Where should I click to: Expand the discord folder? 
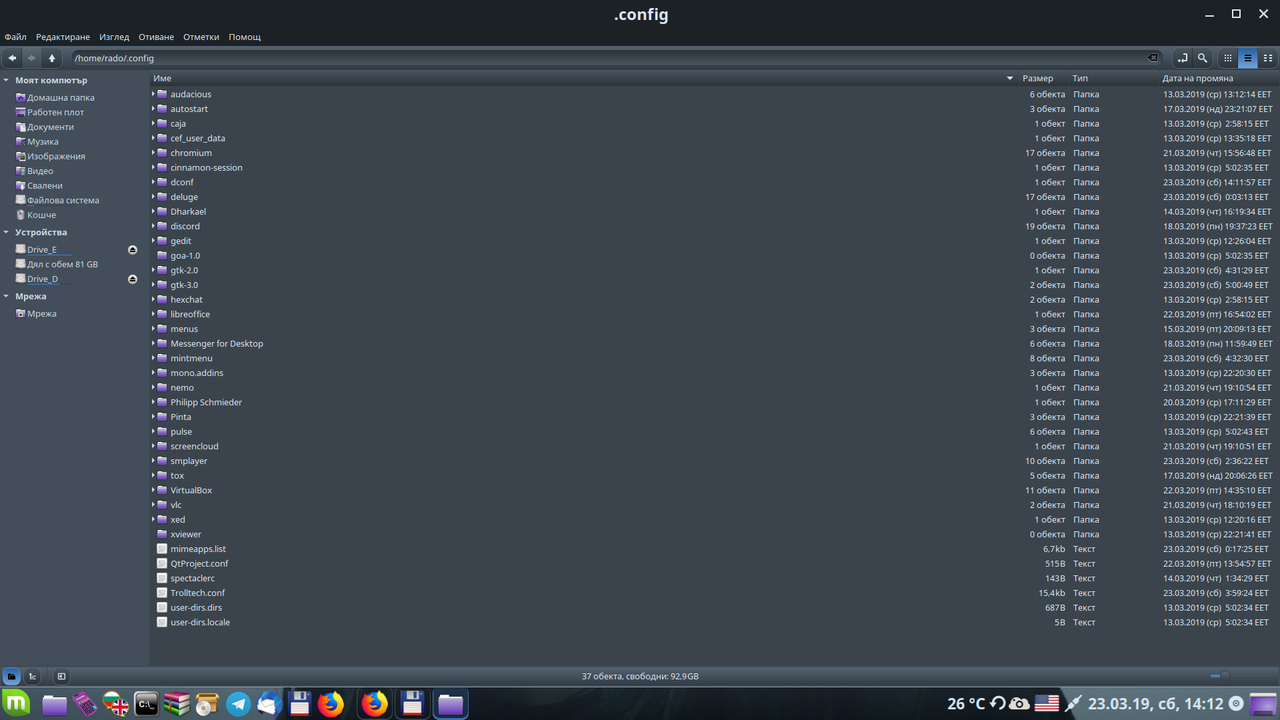point(154,226)
